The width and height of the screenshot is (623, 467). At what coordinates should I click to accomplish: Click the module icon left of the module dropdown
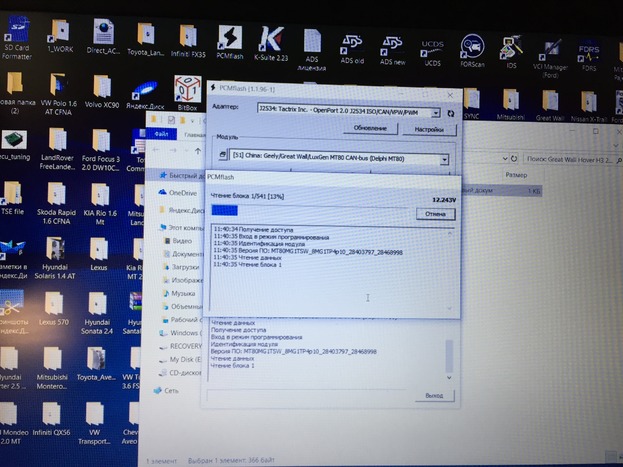click(222, 158)
